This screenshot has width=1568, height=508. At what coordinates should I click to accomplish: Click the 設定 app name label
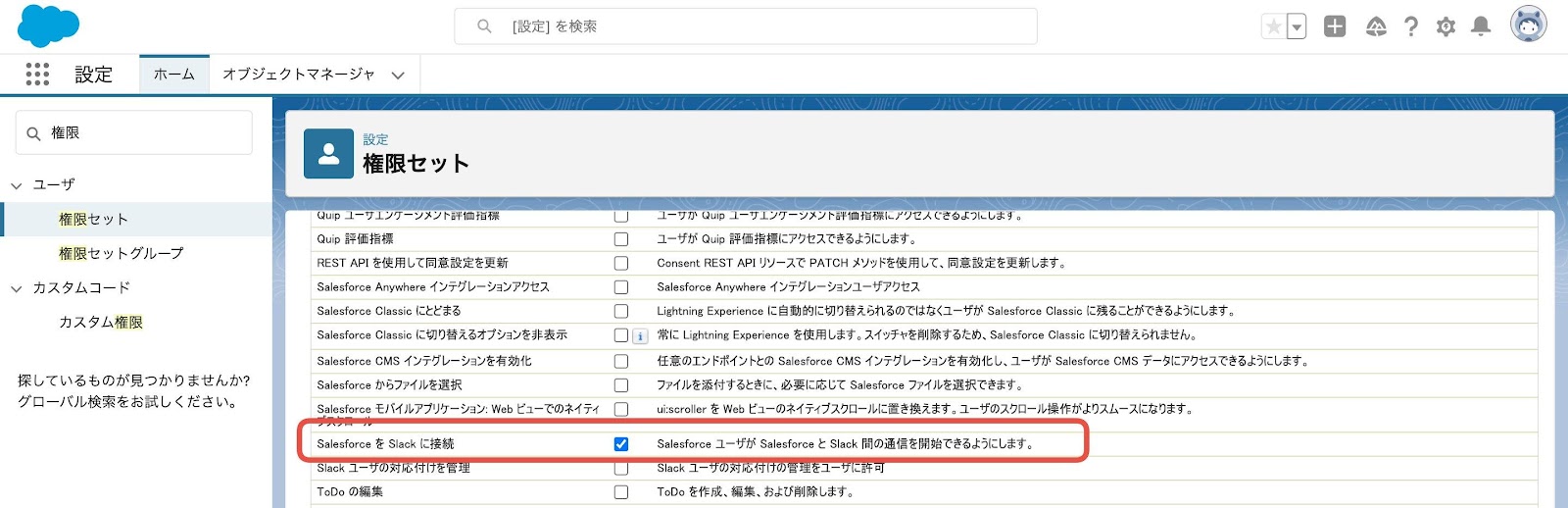point(93,75)
